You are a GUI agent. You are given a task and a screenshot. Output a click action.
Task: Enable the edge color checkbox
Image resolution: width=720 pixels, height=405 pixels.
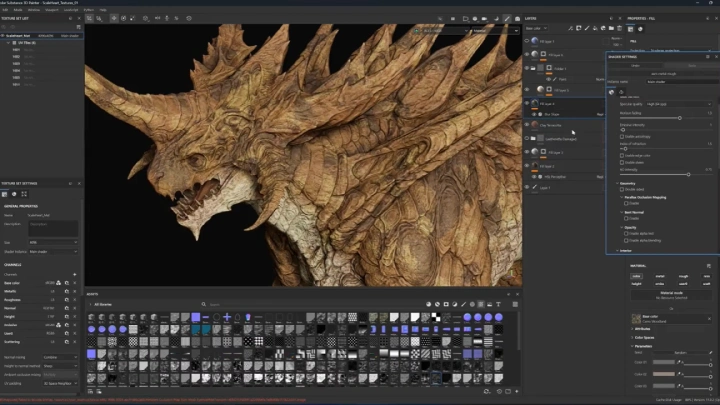(622, 156)
